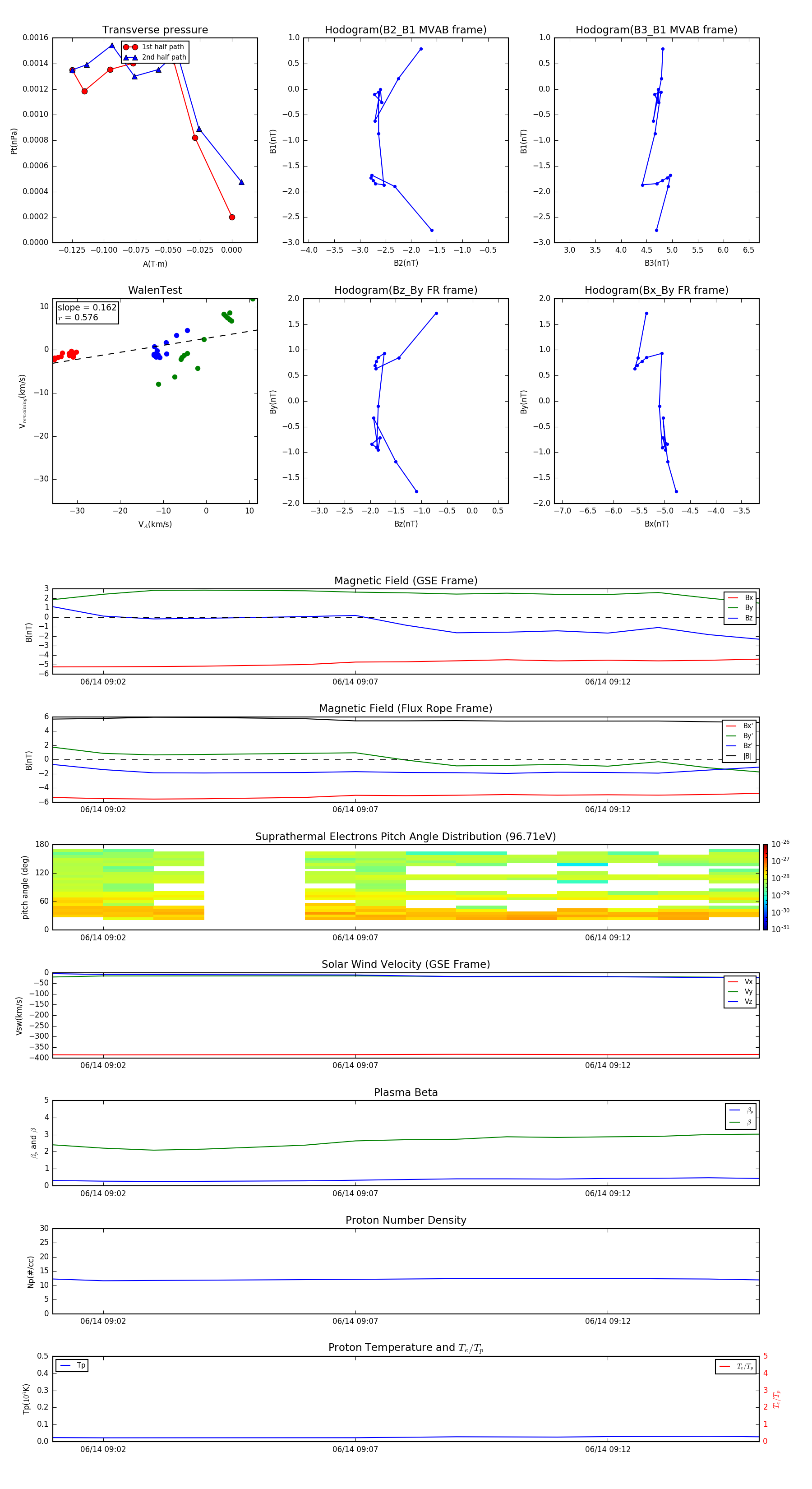Image resolution: width=812 pixels, height=1489 pixels.
Task: Click the slope = 0.162 annotation box
Action: coord(87,312)
